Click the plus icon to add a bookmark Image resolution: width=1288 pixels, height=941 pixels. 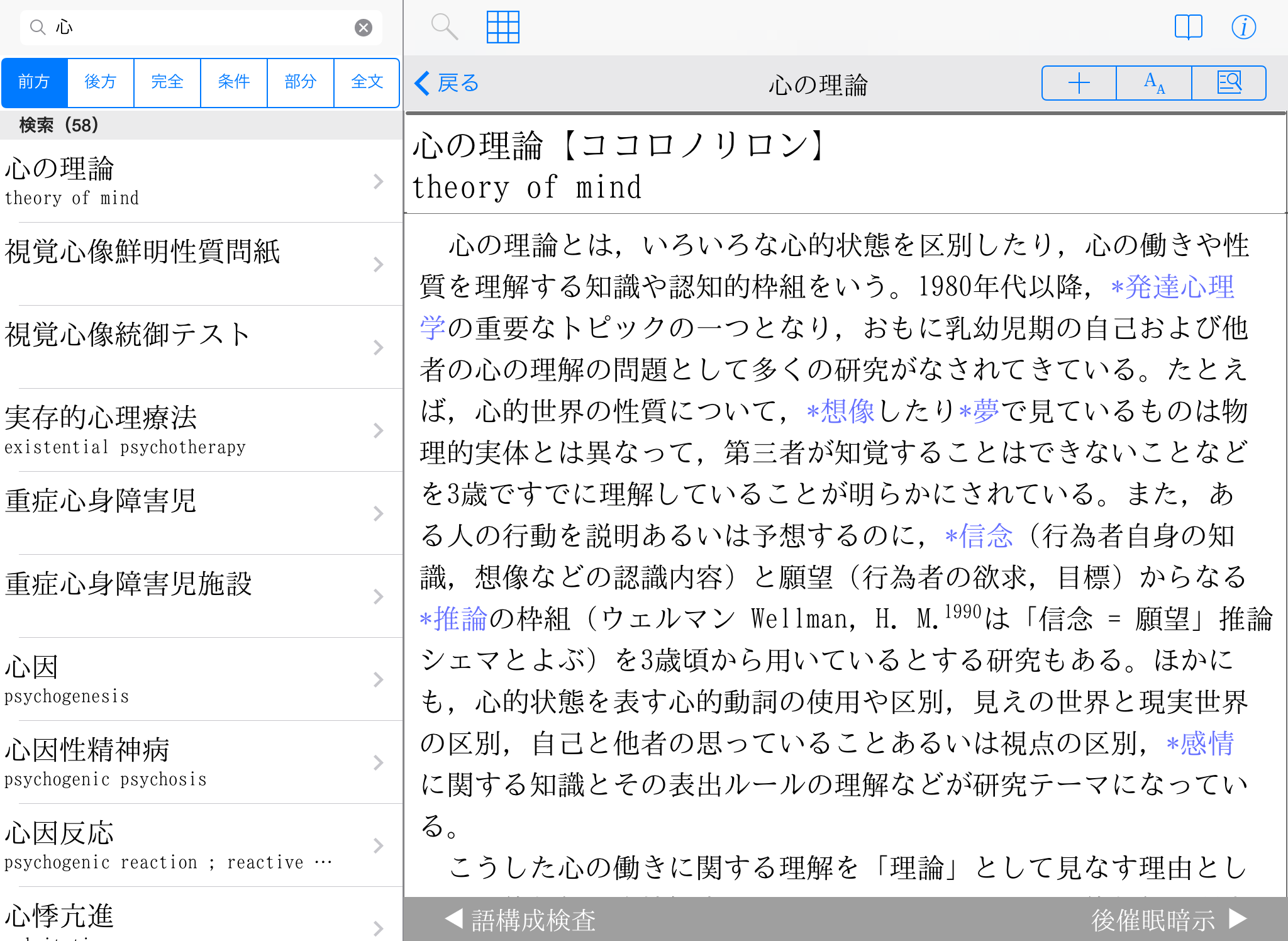[x=1079, y=83]
